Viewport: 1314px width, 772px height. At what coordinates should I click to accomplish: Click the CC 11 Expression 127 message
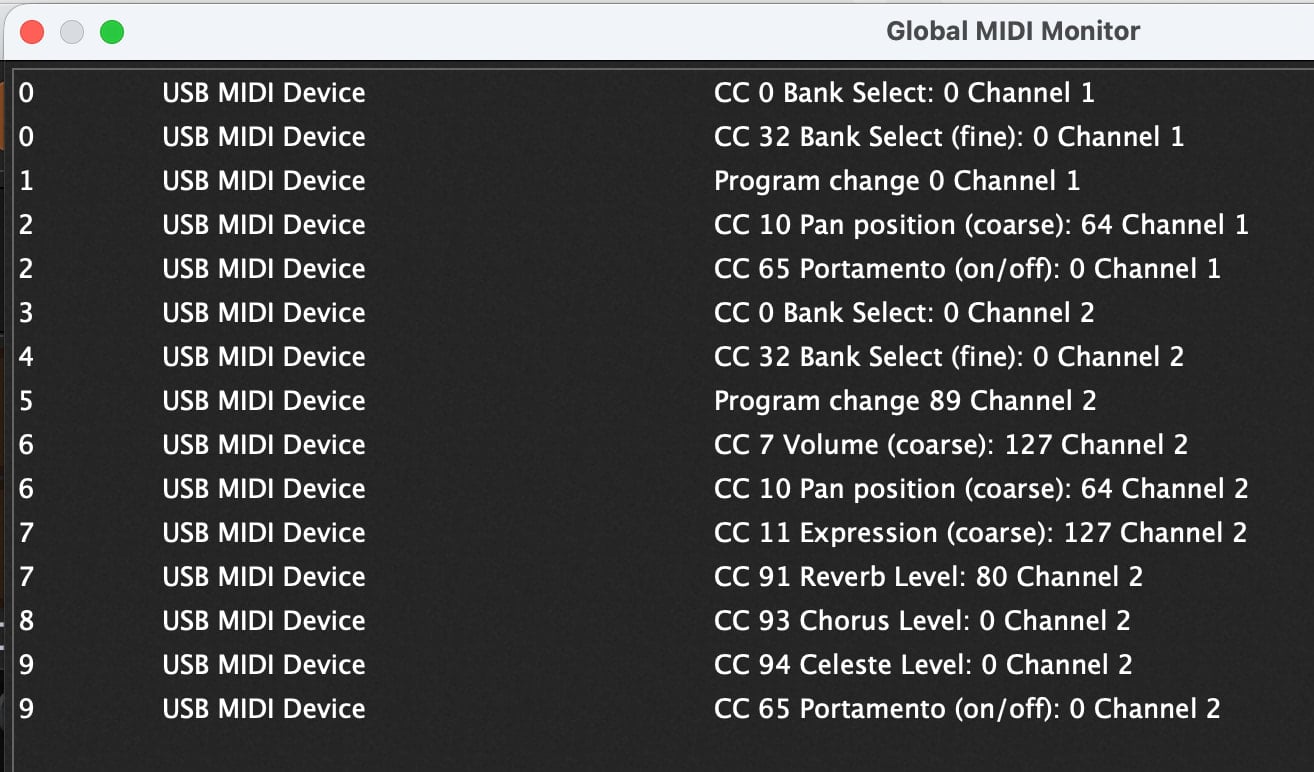pyautogui.click(x=980, y=533)
